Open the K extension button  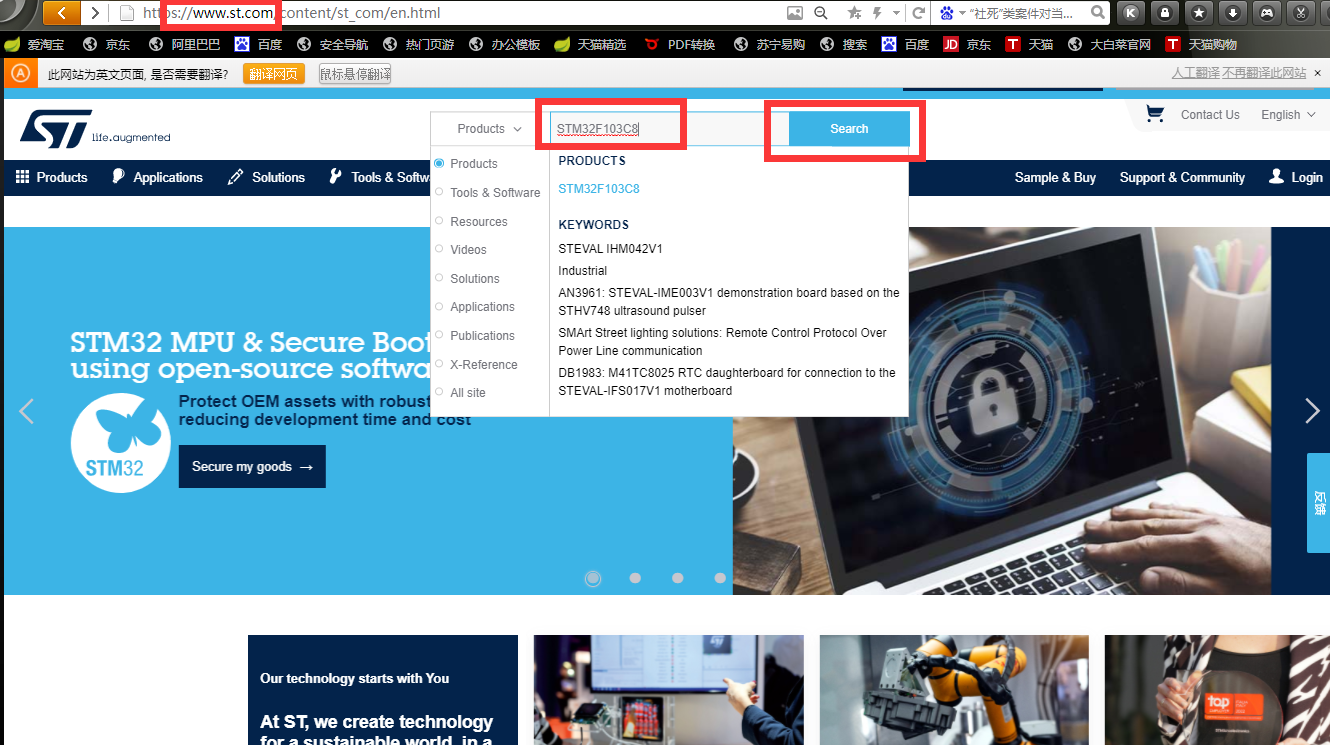pyautogui.click(x=1131, y=13)
